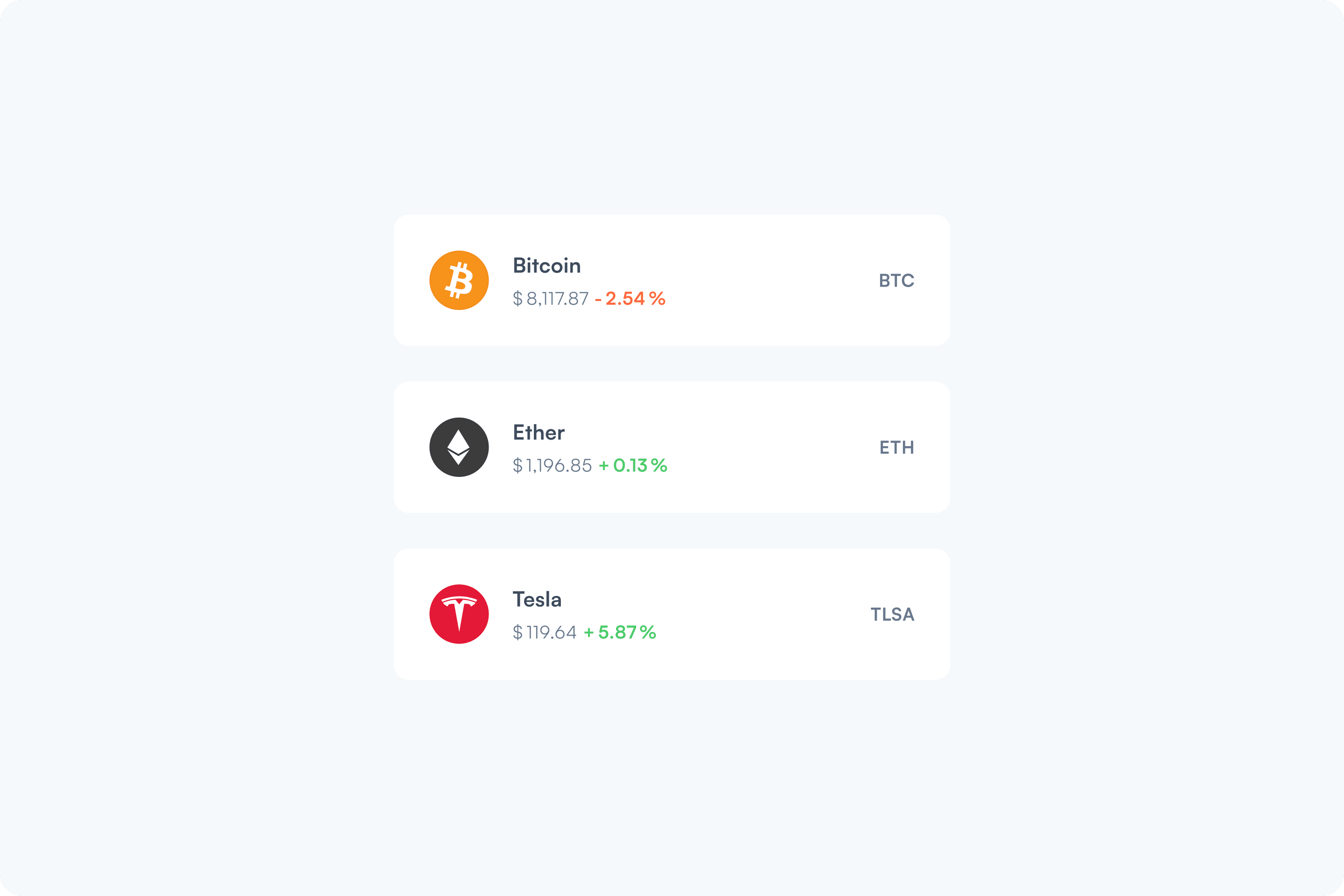The image size is (1344, 896).
Task: Open the Bitcoin asset name
Action: (546, 266)
